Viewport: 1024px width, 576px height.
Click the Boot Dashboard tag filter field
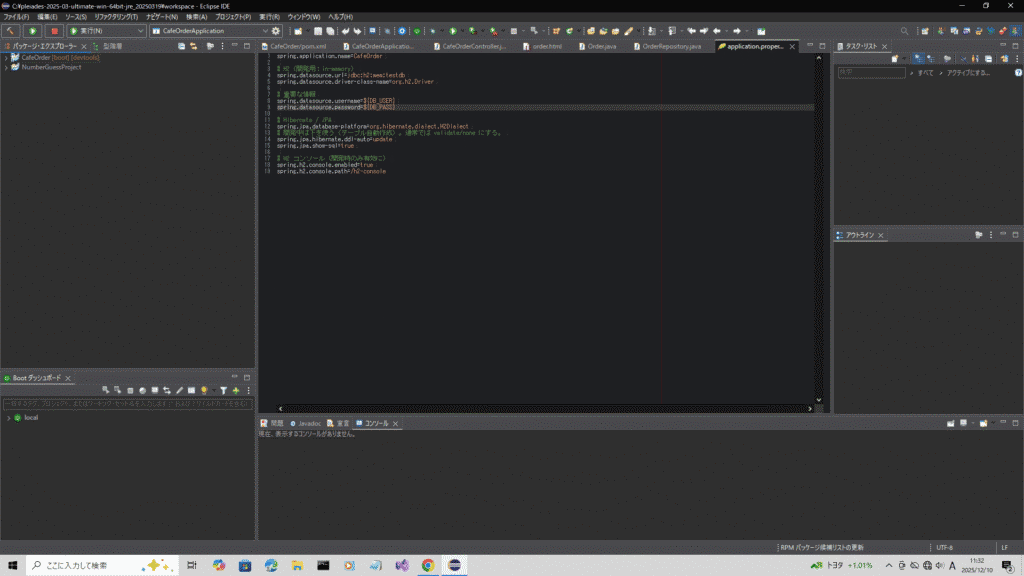pos(126,403)
